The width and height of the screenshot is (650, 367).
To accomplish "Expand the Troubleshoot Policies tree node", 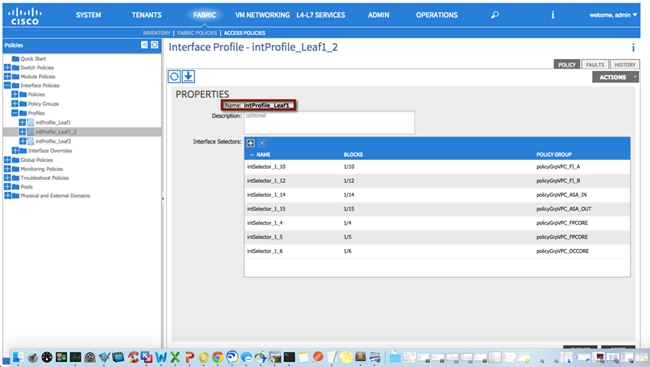I will 7,177.
